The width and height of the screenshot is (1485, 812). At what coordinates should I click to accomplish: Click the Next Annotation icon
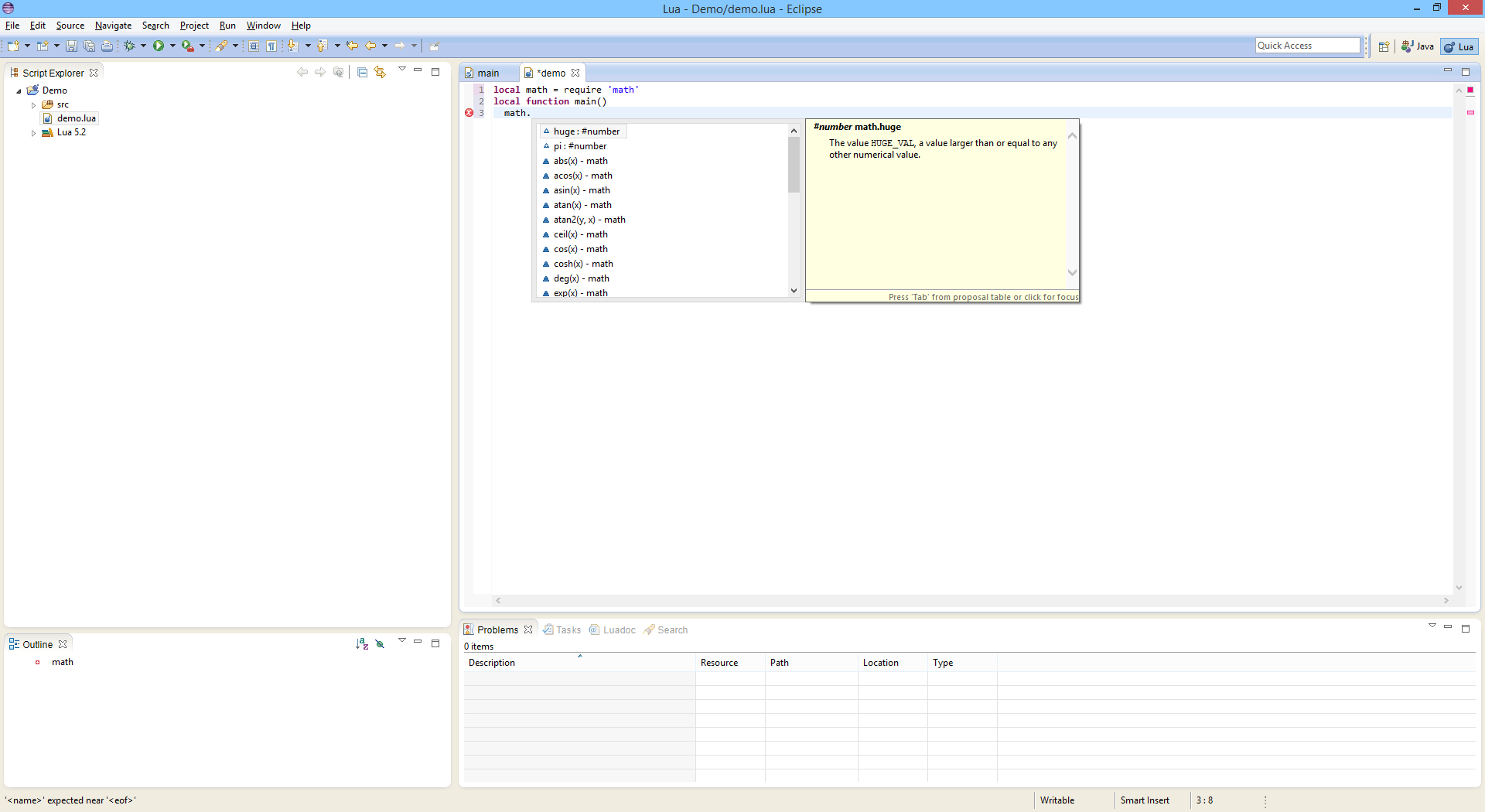(x=292, y=46)
